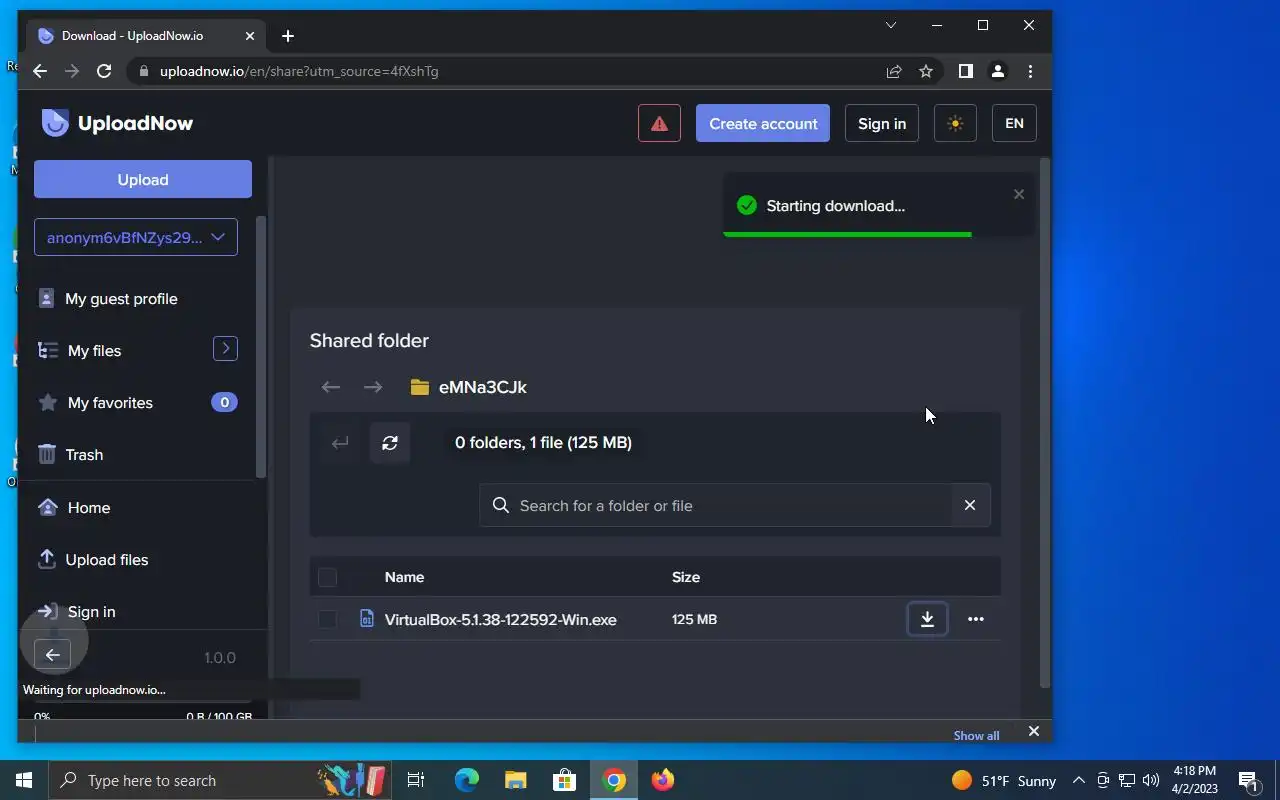1280x800 pixels.
Task: Click the address bar URL
Action: [x=299, y=71]
